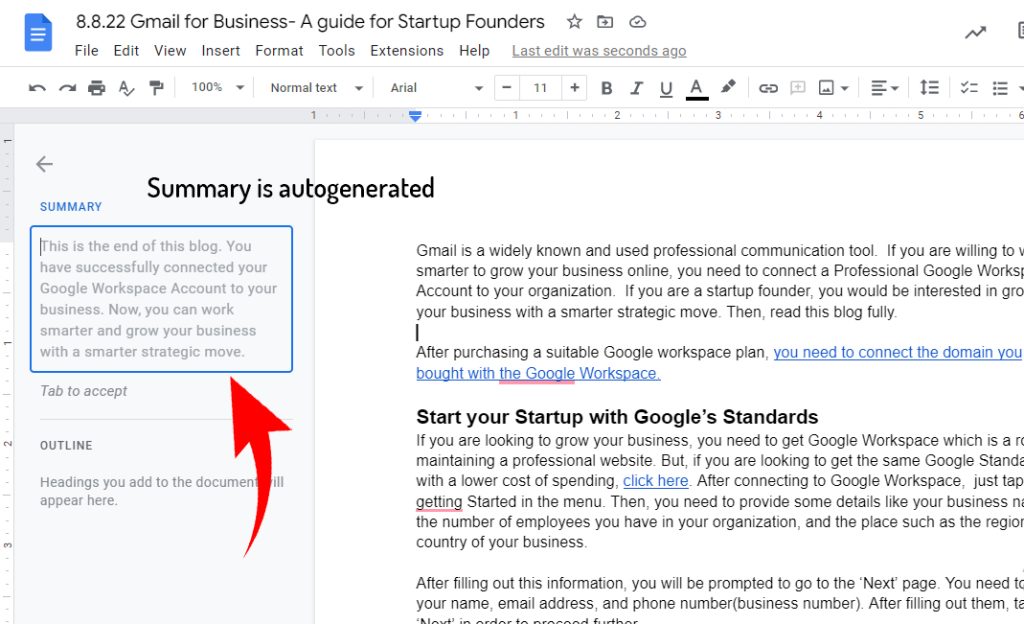1024x624 pixels.
Task: Print the document
Action: 97,87
